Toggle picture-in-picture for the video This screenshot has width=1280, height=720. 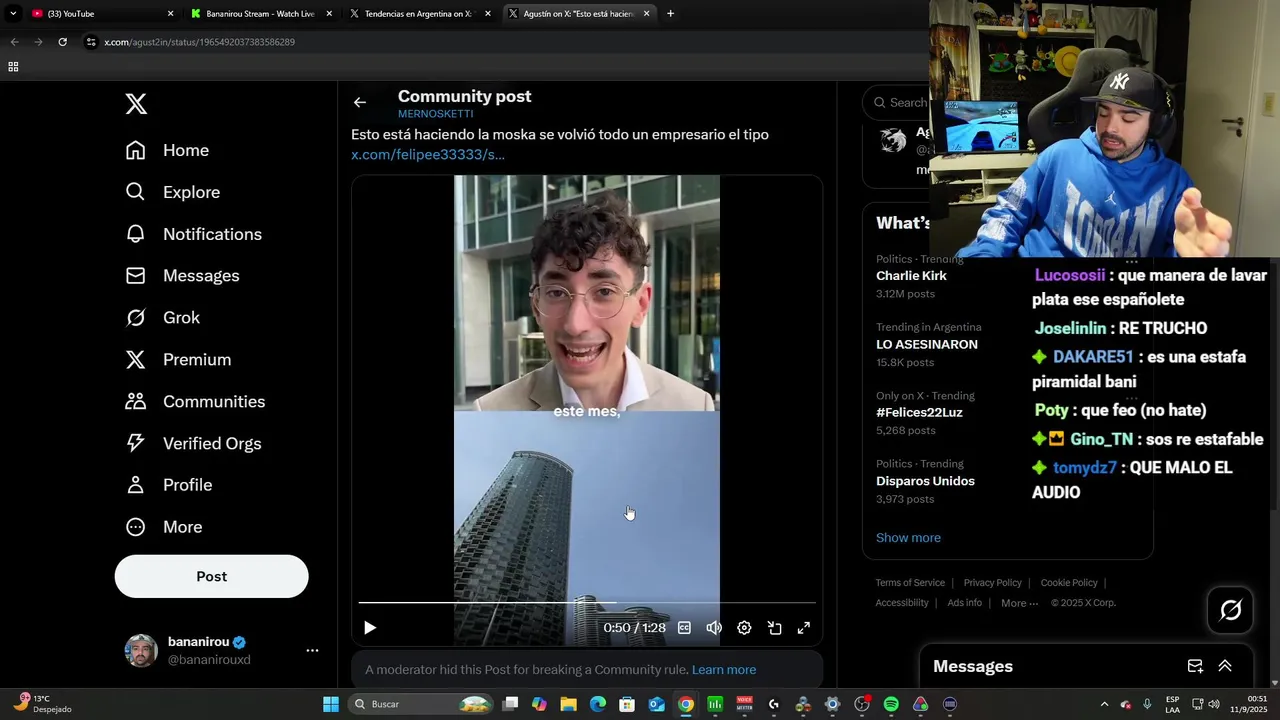click(x=774, y=628)
